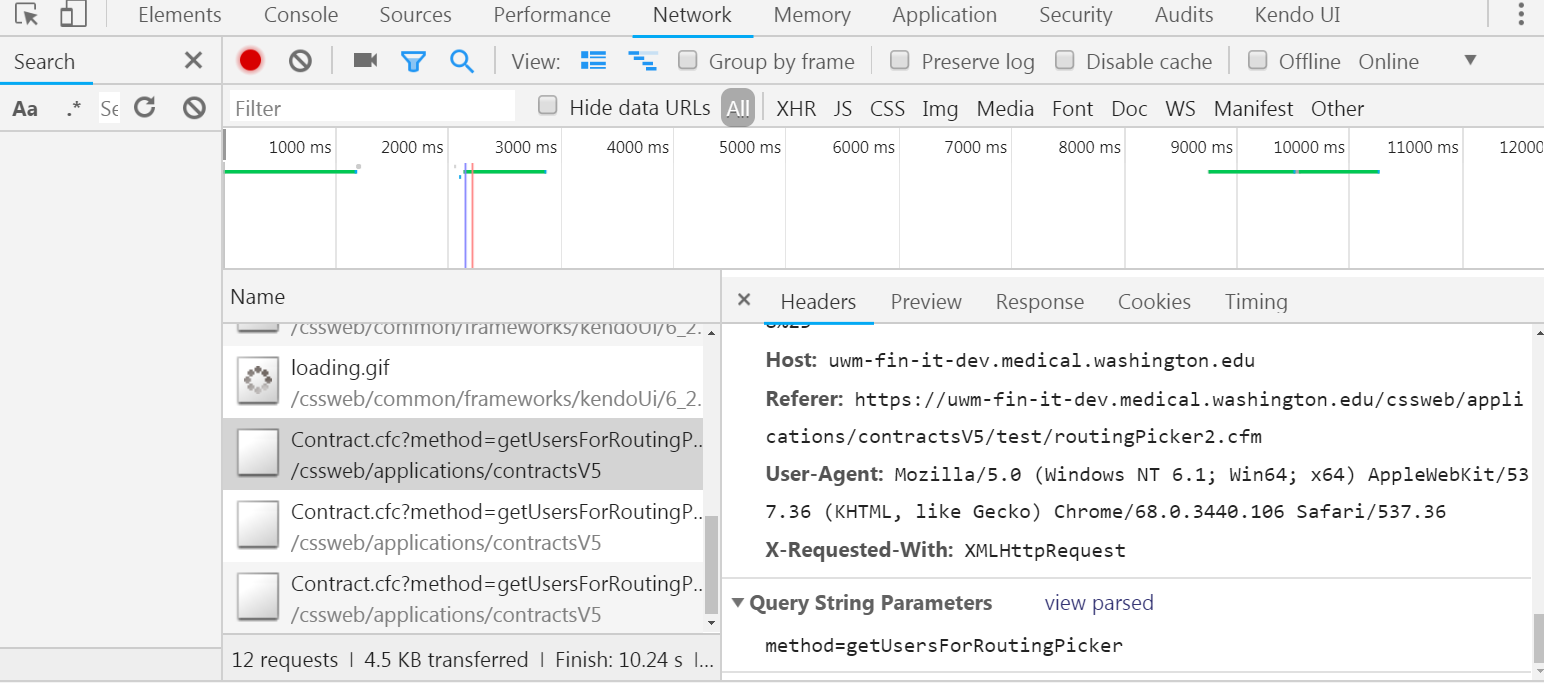Tick the Hide data URLs checkbox
The image size is (1544, 683).
pyautogui.click(x=548, y=106)
